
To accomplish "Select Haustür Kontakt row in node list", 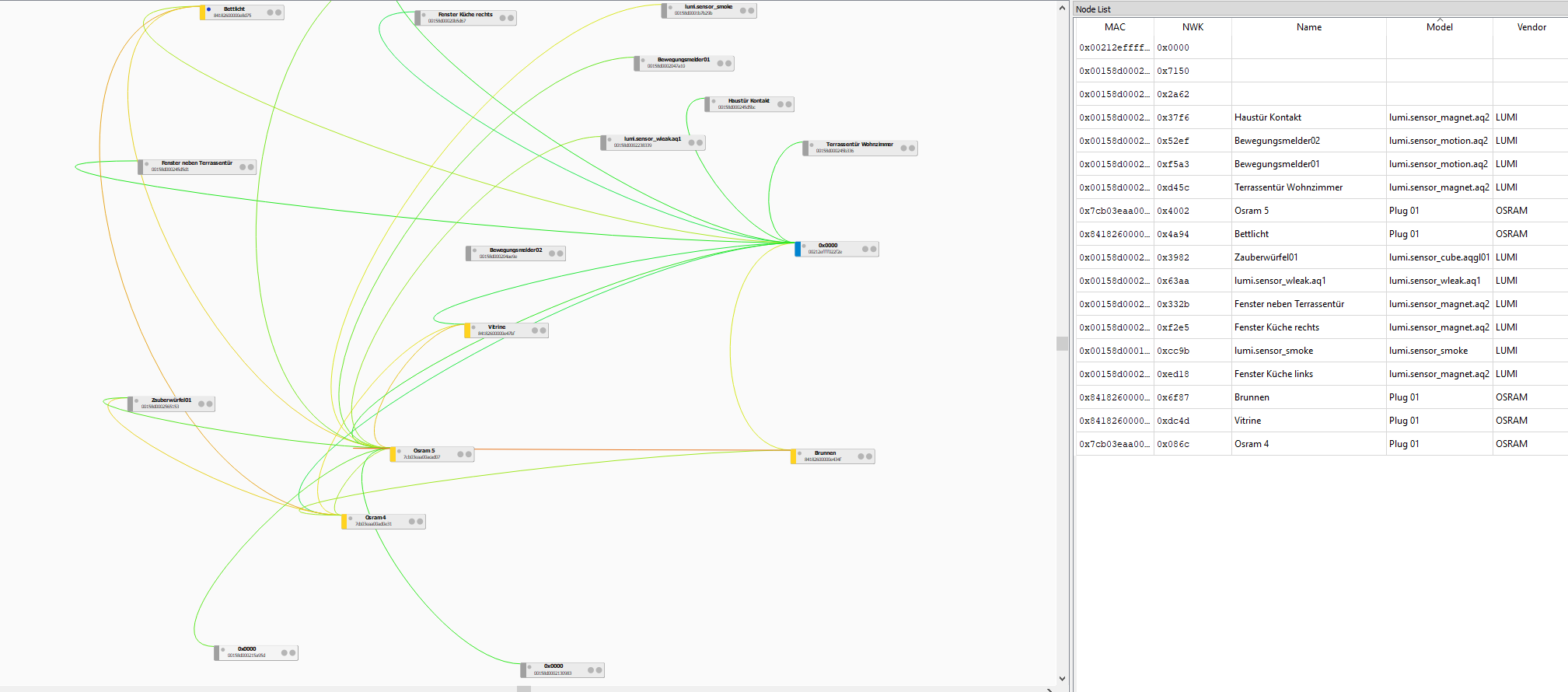I will [1322, 117].
